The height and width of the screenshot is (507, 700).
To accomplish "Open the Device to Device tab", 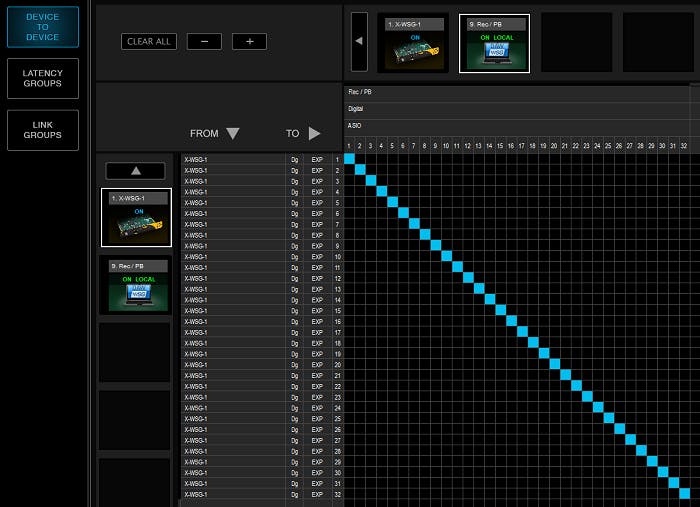I will coord(42,27).
